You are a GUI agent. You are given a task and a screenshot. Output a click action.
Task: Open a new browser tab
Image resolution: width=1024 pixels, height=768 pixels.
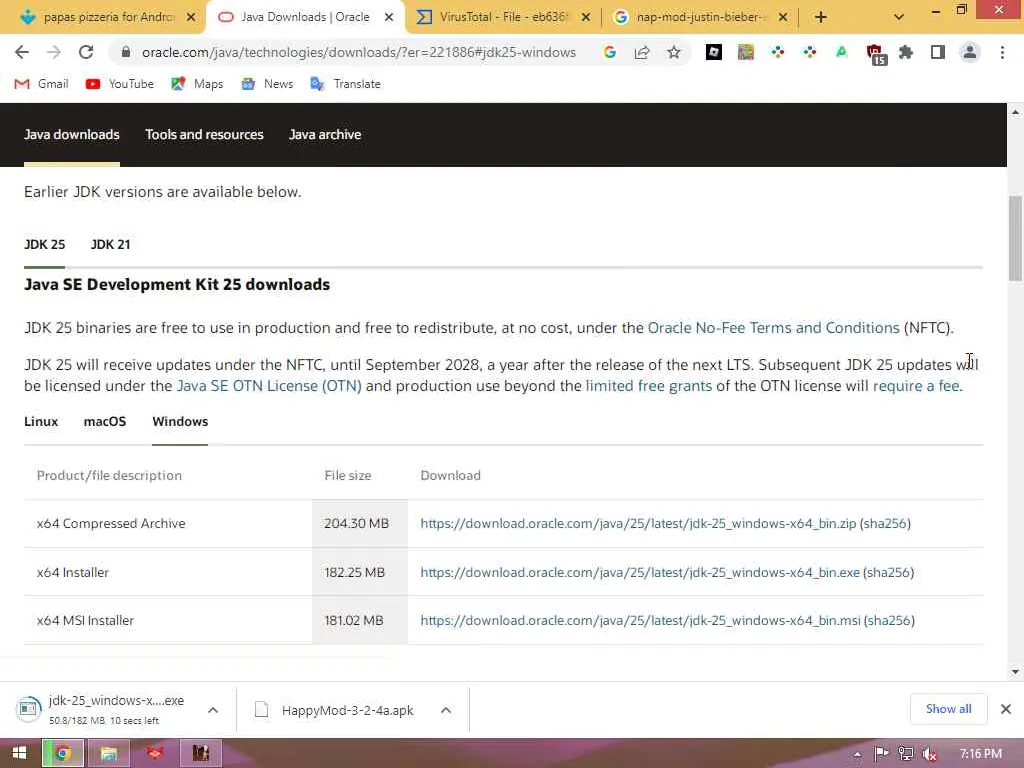821,17
